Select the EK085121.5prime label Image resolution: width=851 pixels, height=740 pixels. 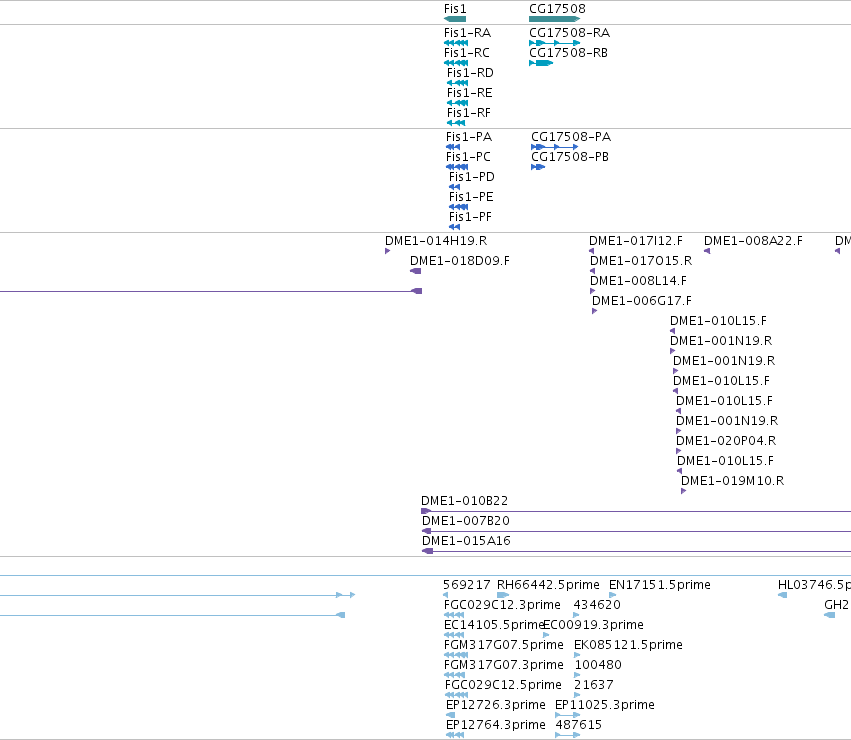(628, 646)
